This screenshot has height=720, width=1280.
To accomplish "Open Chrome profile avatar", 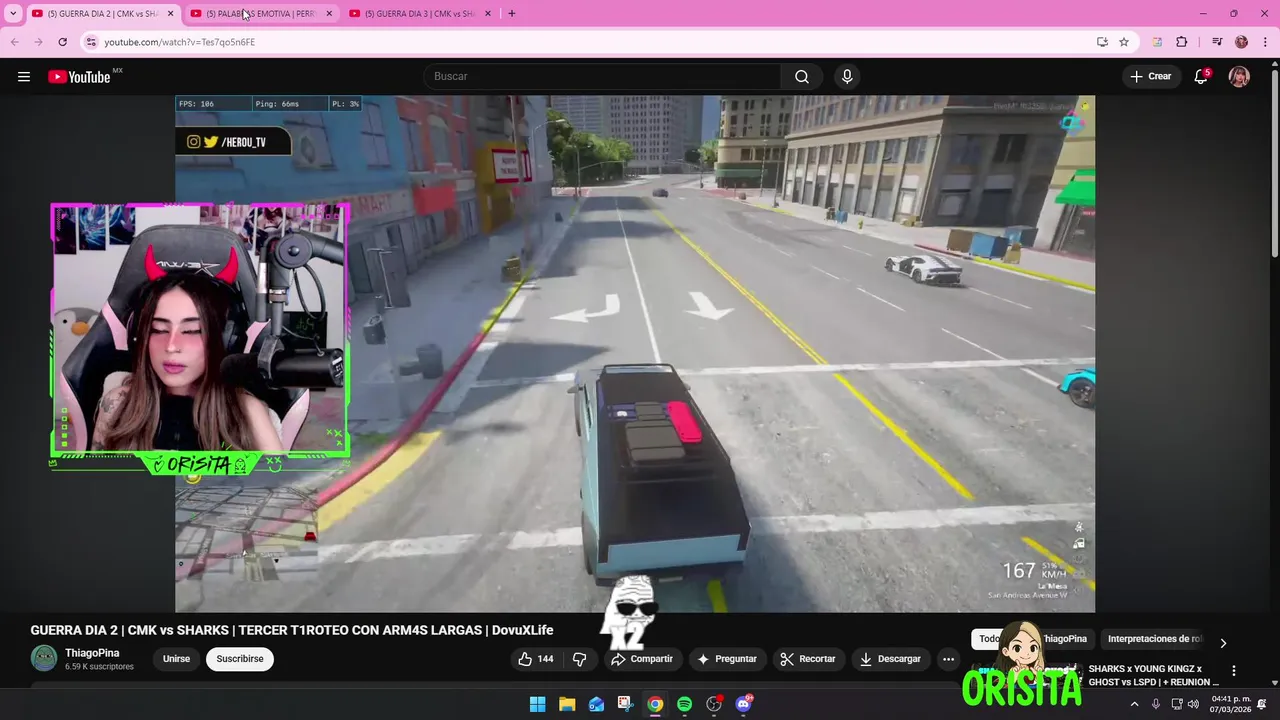I will point(1241,42).
